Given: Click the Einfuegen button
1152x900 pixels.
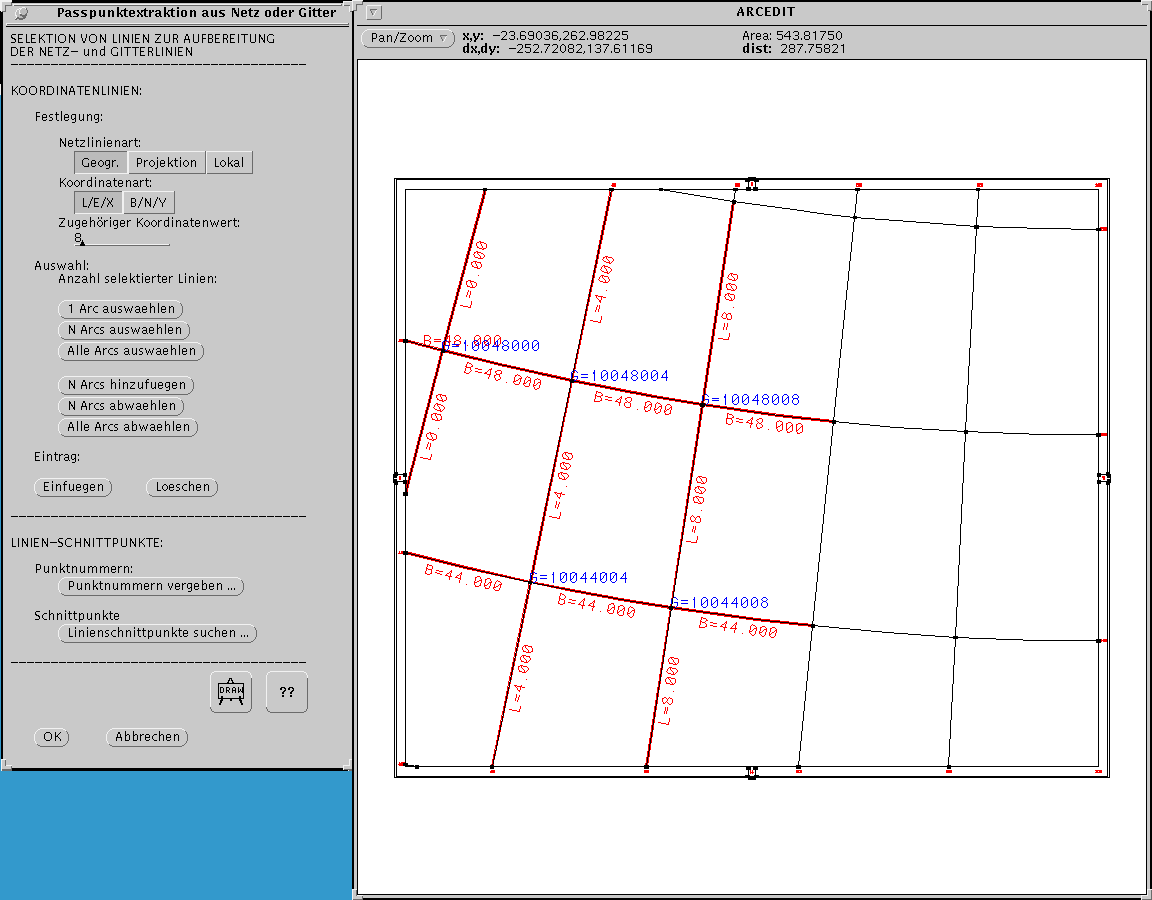Looking at the screenshot, I should tap(73, 487).
